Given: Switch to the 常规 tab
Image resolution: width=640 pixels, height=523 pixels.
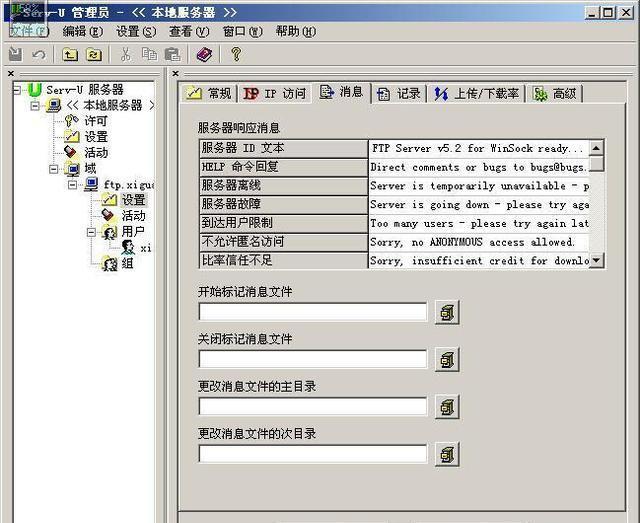Looking at the screenshot, I should point(209,93).
